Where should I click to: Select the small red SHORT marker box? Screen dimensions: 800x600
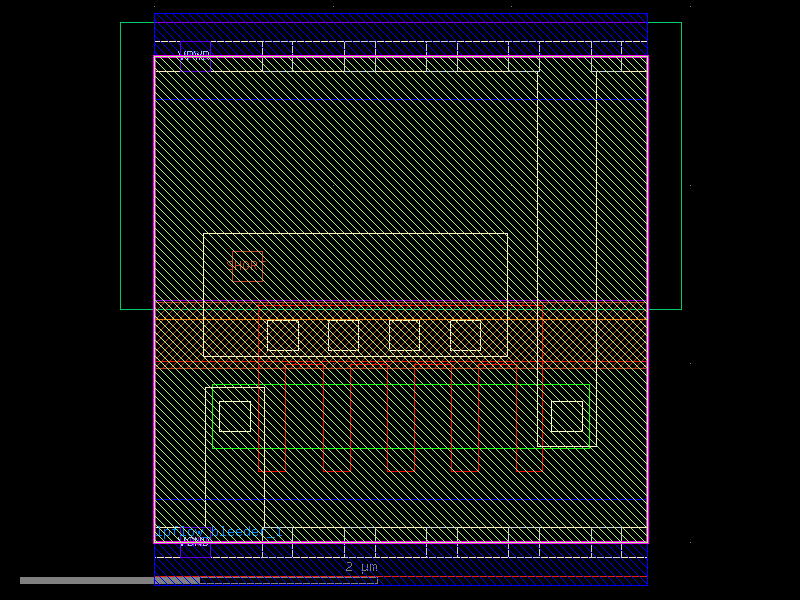(x=247, y=266)
